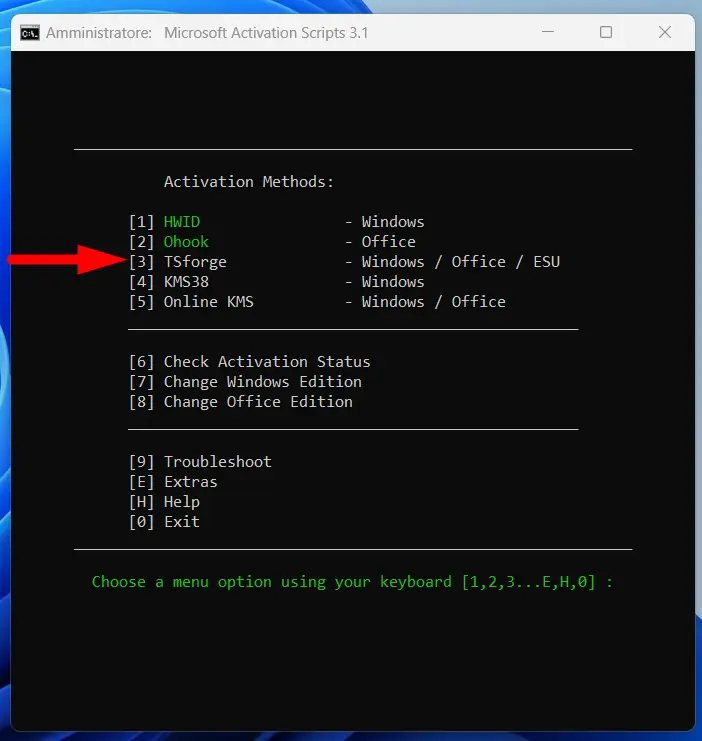Click the Troubleshoot entry
The height and width of the screenshot is (741, 702).
(x=217, y=462)
